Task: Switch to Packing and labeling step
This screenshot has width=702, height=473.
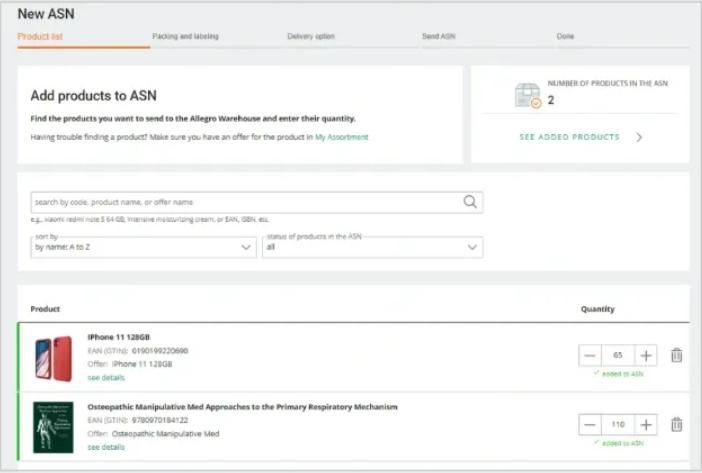Action: [185, 37]
